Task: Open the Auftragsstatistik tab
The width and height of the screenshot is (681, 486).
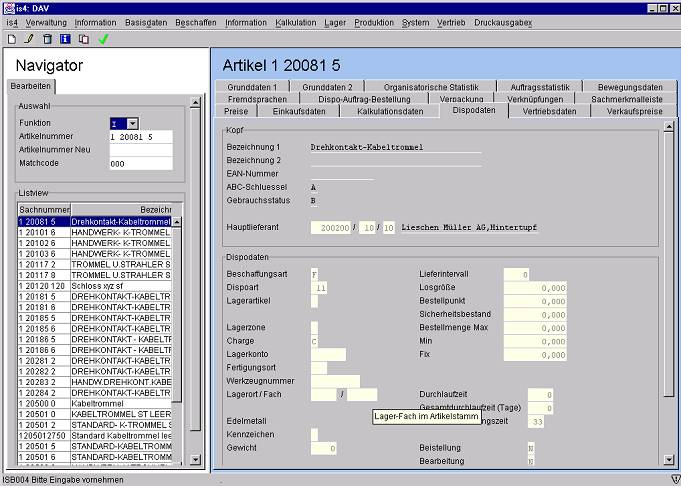Action: [546, 87]
